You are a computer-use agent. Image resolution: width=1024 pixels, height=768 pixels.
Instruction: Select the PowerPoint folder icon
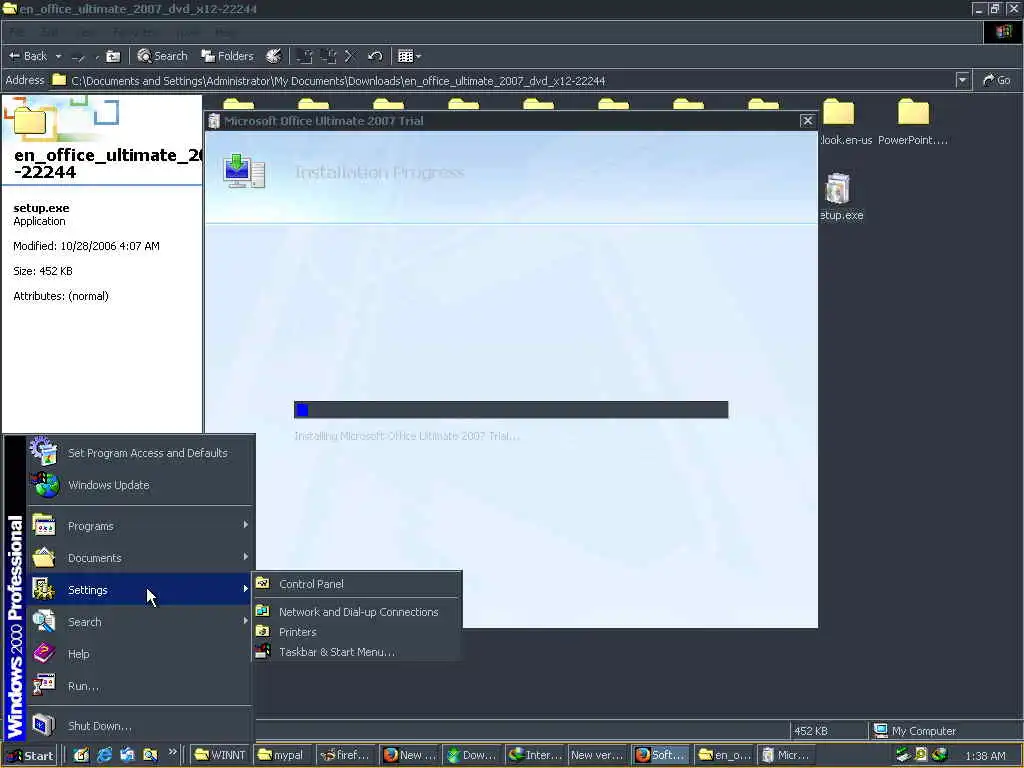tap(913, 112)
